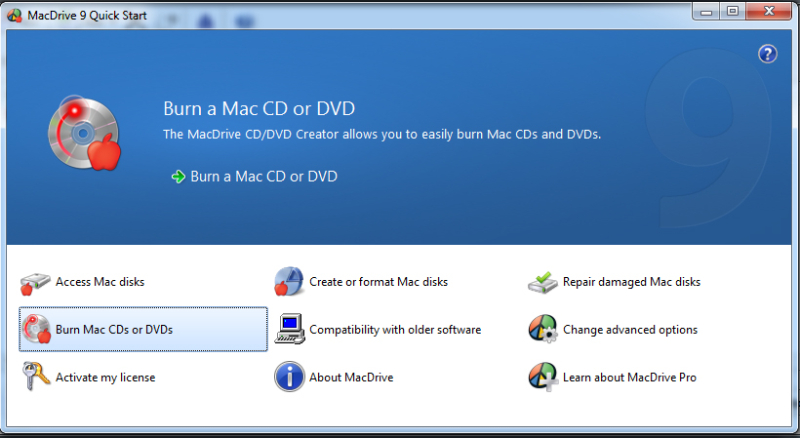Click the Learn about MacDrive Pro icon

[x=542, y=377]
